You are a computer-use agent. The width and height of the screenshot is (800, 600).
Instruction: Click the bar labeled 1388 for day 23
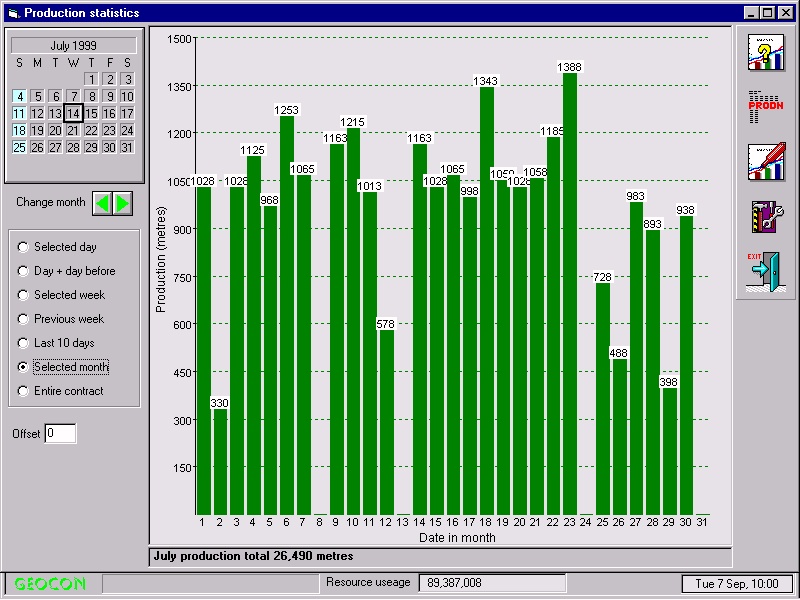(x=570, y=294)
